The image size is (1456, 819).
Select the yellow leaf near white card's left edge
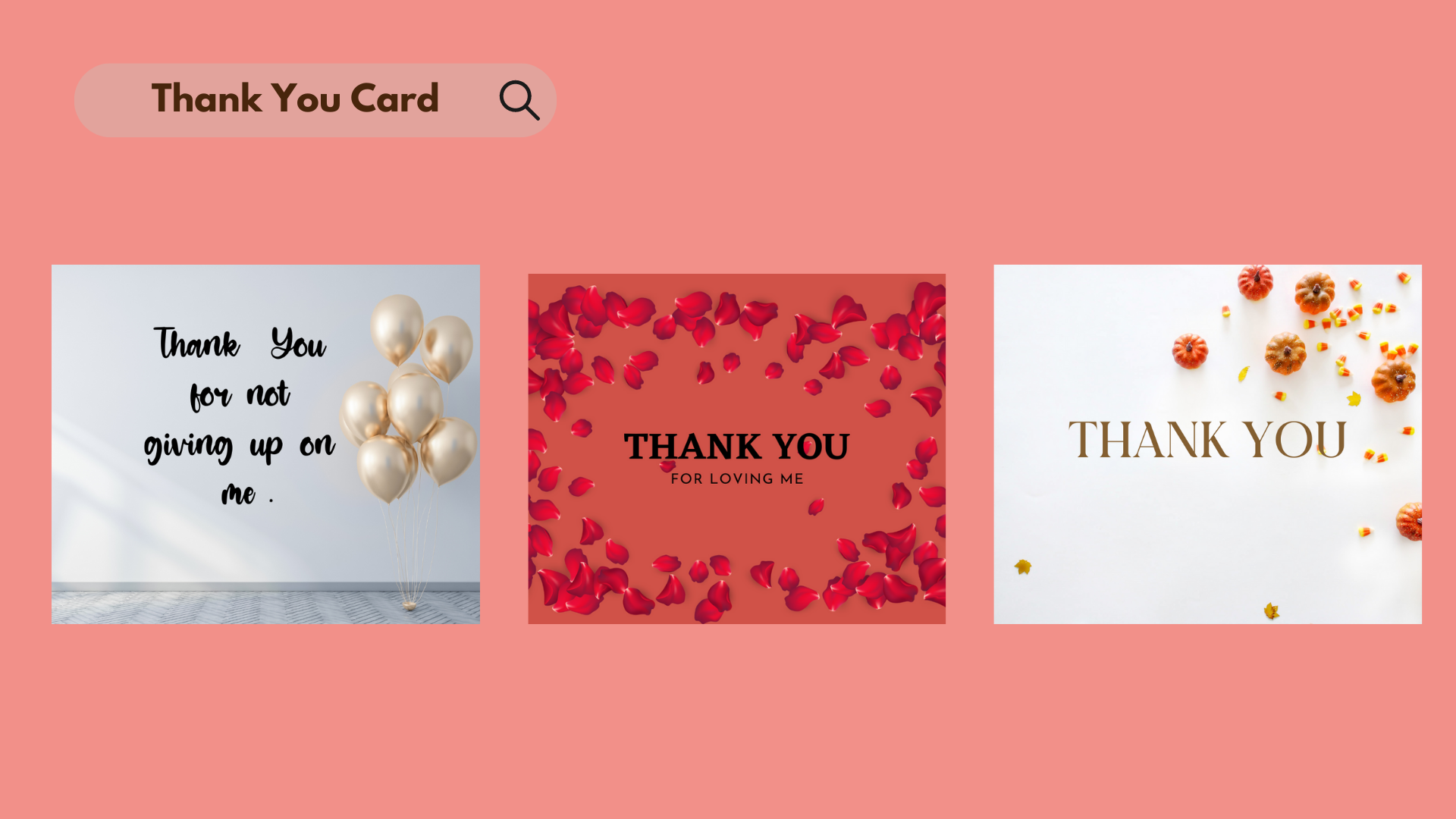1023,566
